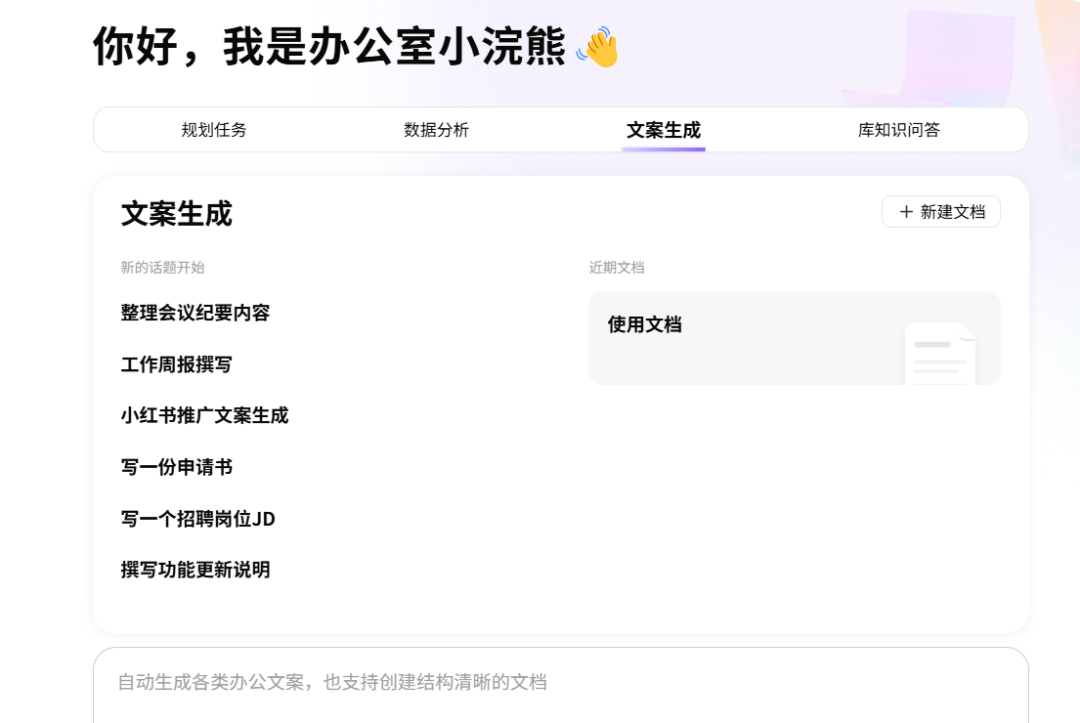
Task: Switch to the 数据分析 tab
Action: click(438, 129)
